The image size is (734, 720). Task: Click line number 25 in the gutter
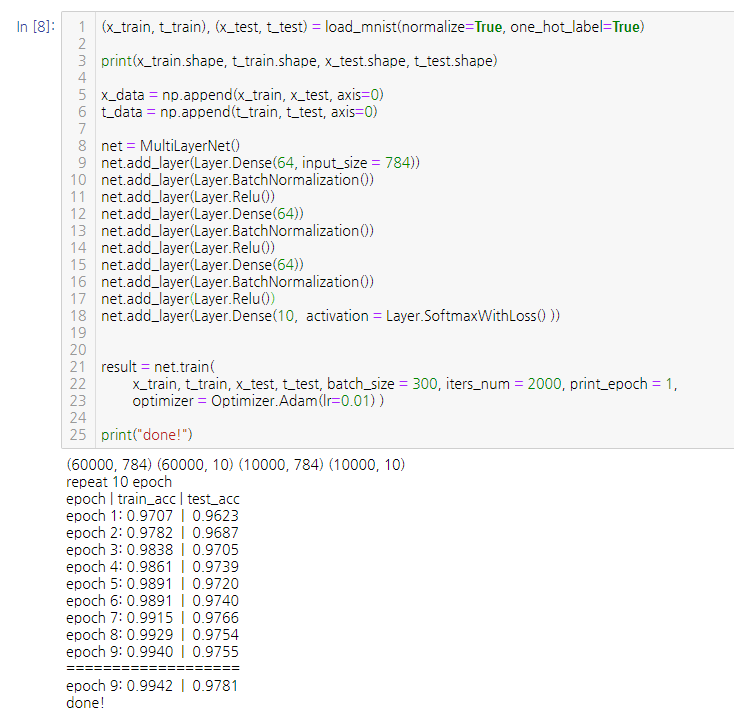[x=79, y=435]
